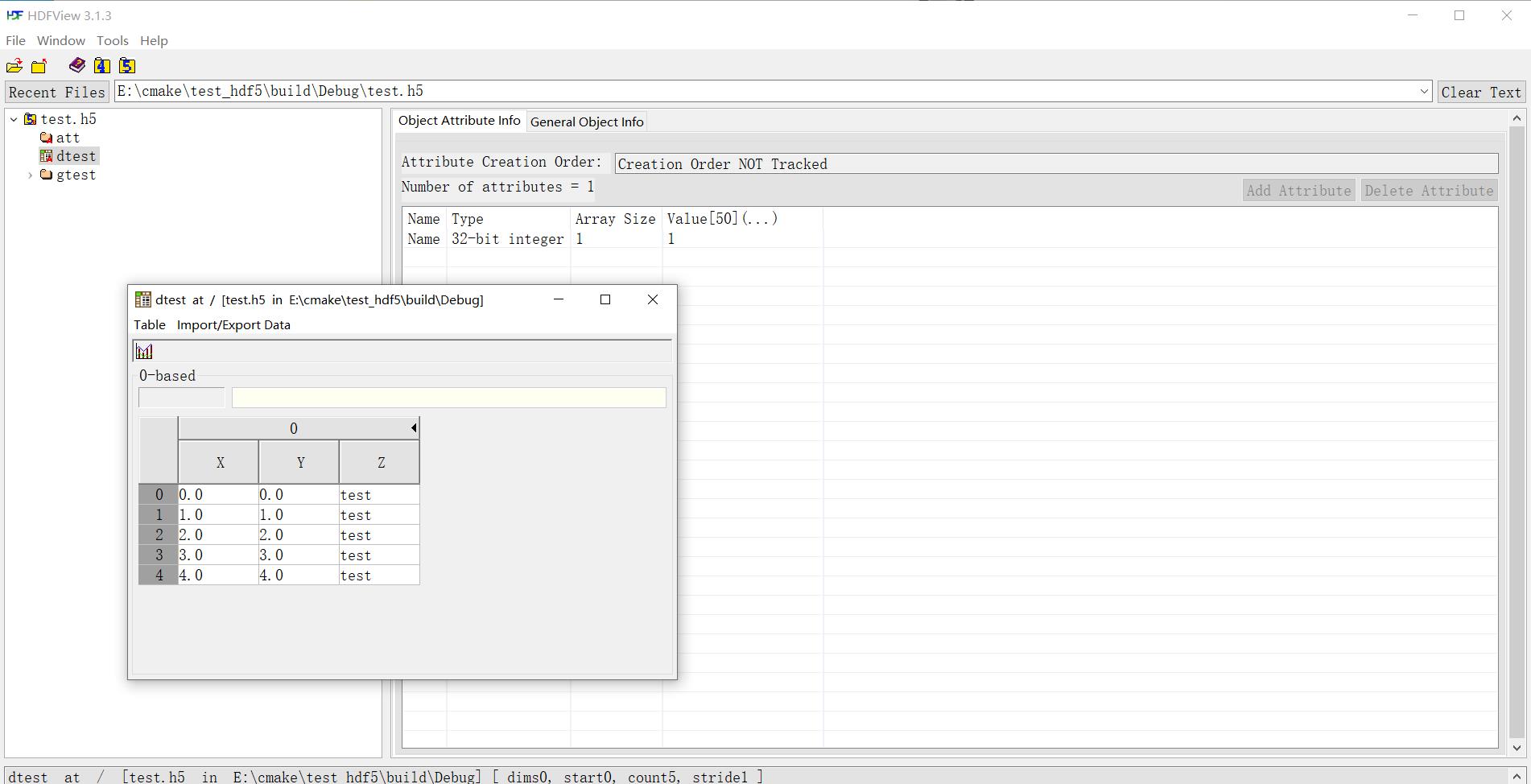Collapse the test.h5 tree node
The height and width of the screenshot is (784, 1531).
click(x=14, y=119)
